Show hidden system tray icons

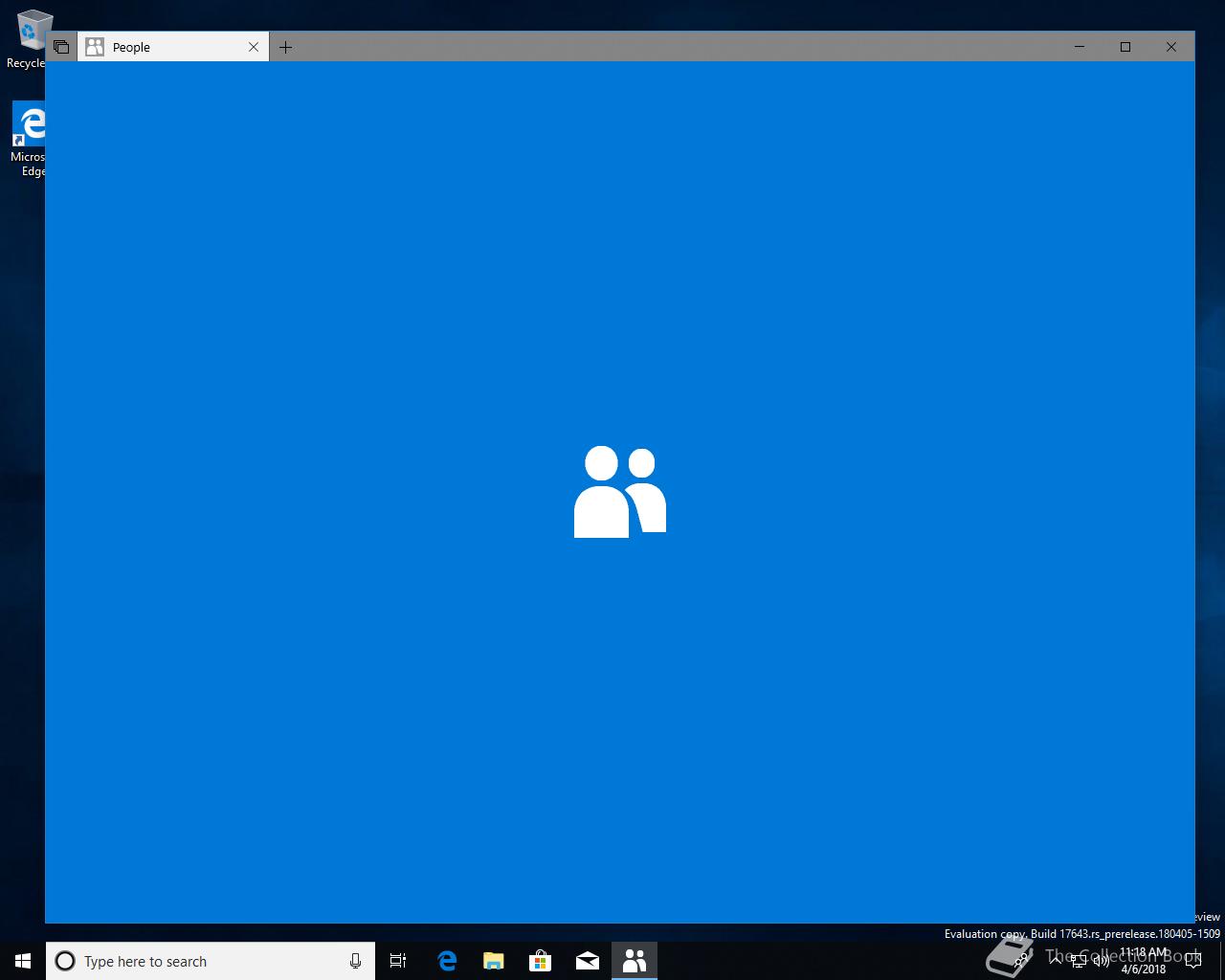[1056, 961]
